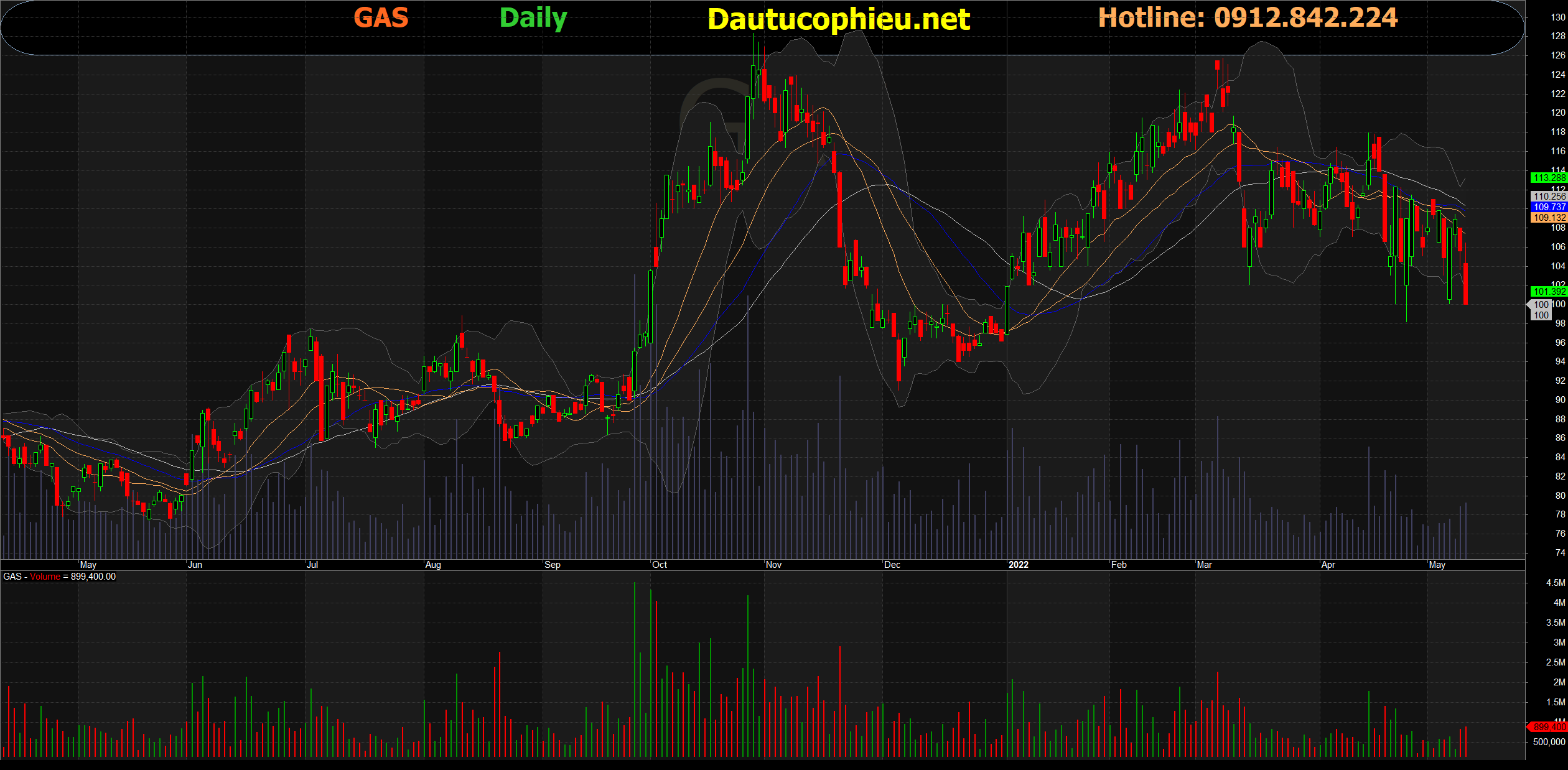Select the blue 109.737 moving average tag
This screenshot has width=1568, height=770.
1549,207
